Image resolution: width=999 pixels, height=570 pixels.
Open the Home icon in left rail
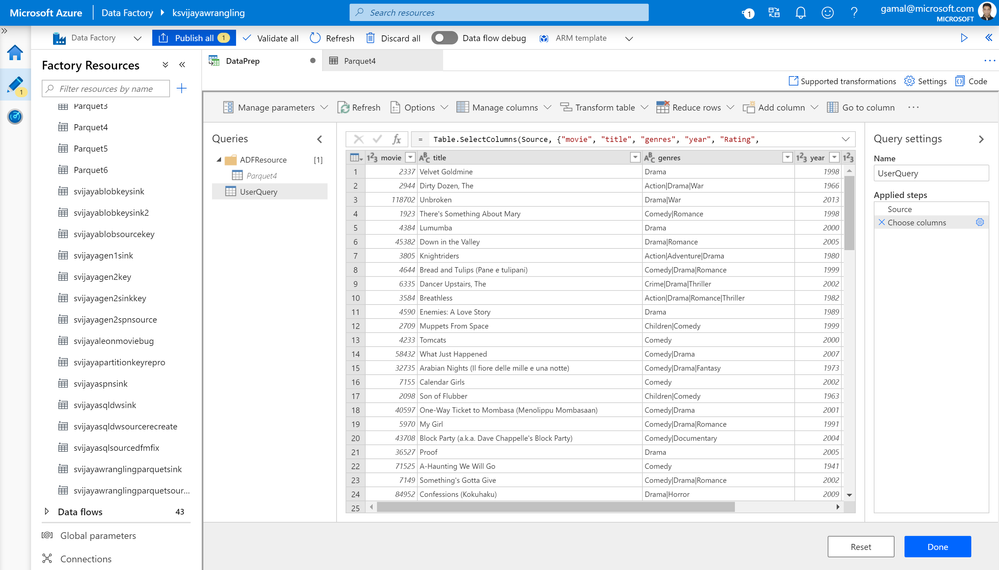click(x=15, y=53)
